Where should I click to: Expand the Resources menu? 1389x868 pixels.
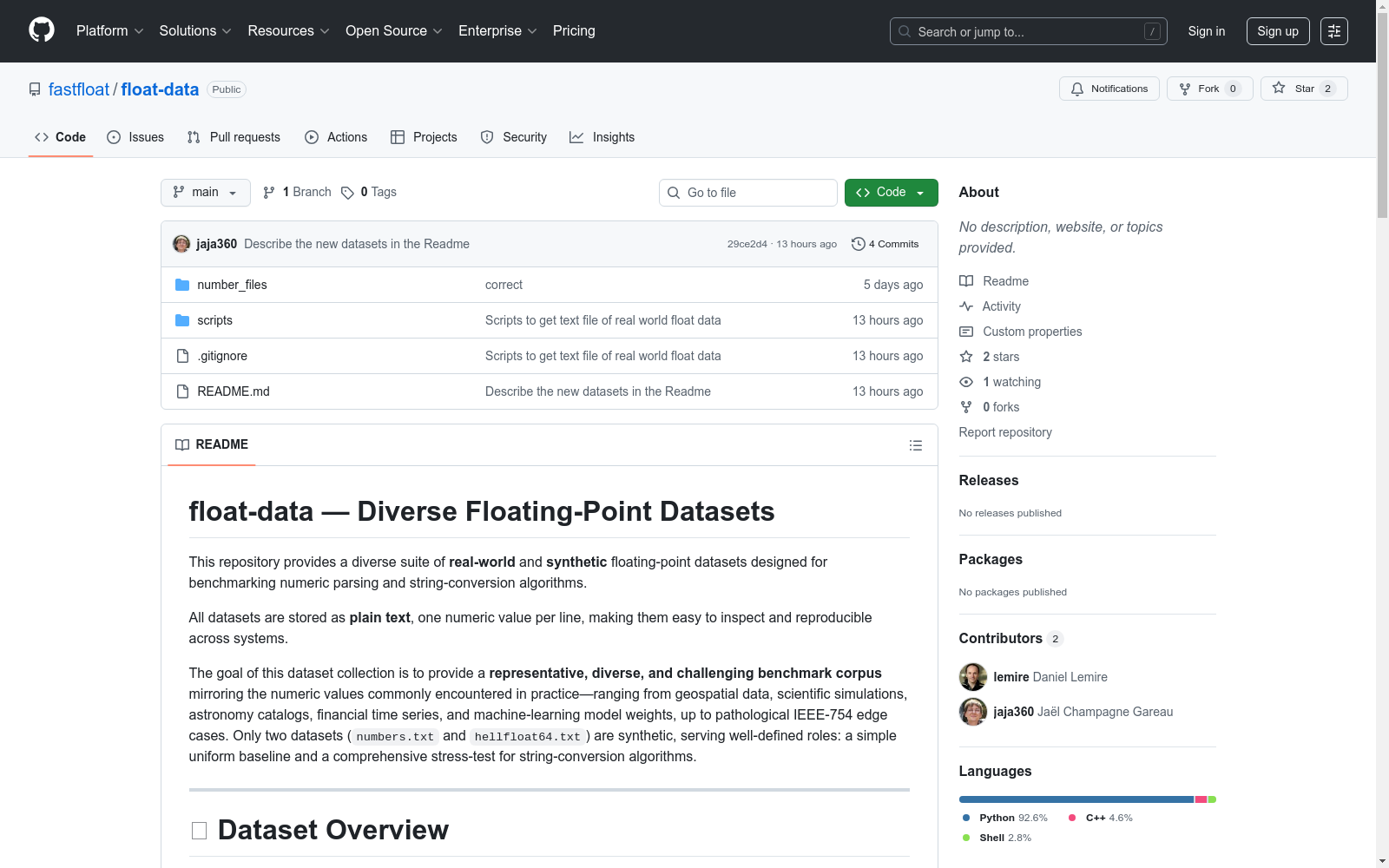289,31
